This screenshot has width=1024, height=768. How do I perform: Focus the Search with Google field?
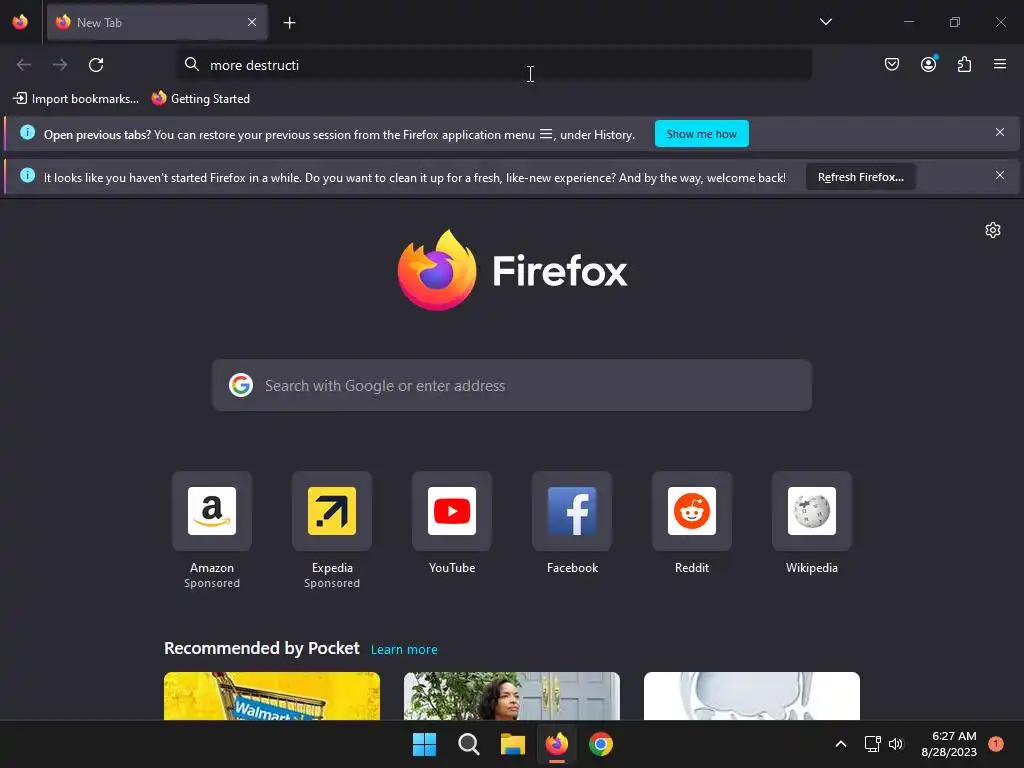click(x=512, y=385)
